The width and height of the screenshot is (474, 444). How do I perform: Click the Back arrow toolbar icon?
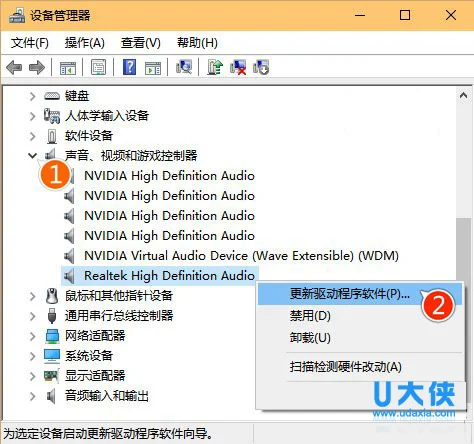point(14,68)
